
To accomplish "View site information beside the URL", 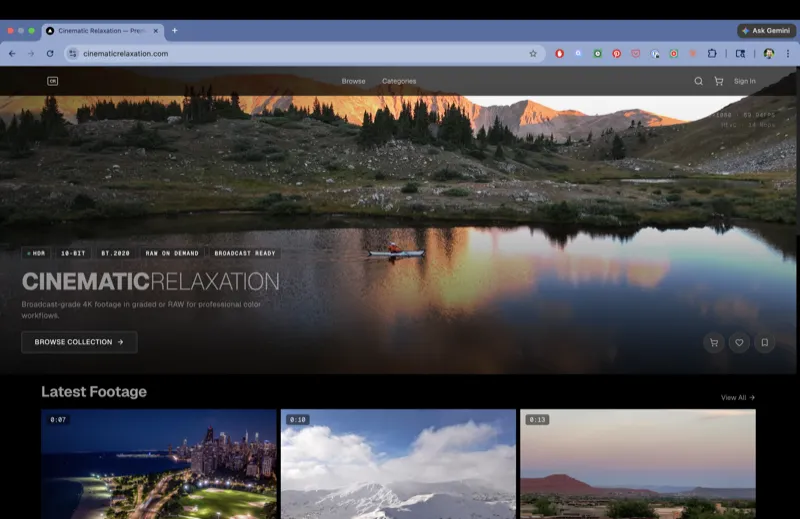I will 73,54.
